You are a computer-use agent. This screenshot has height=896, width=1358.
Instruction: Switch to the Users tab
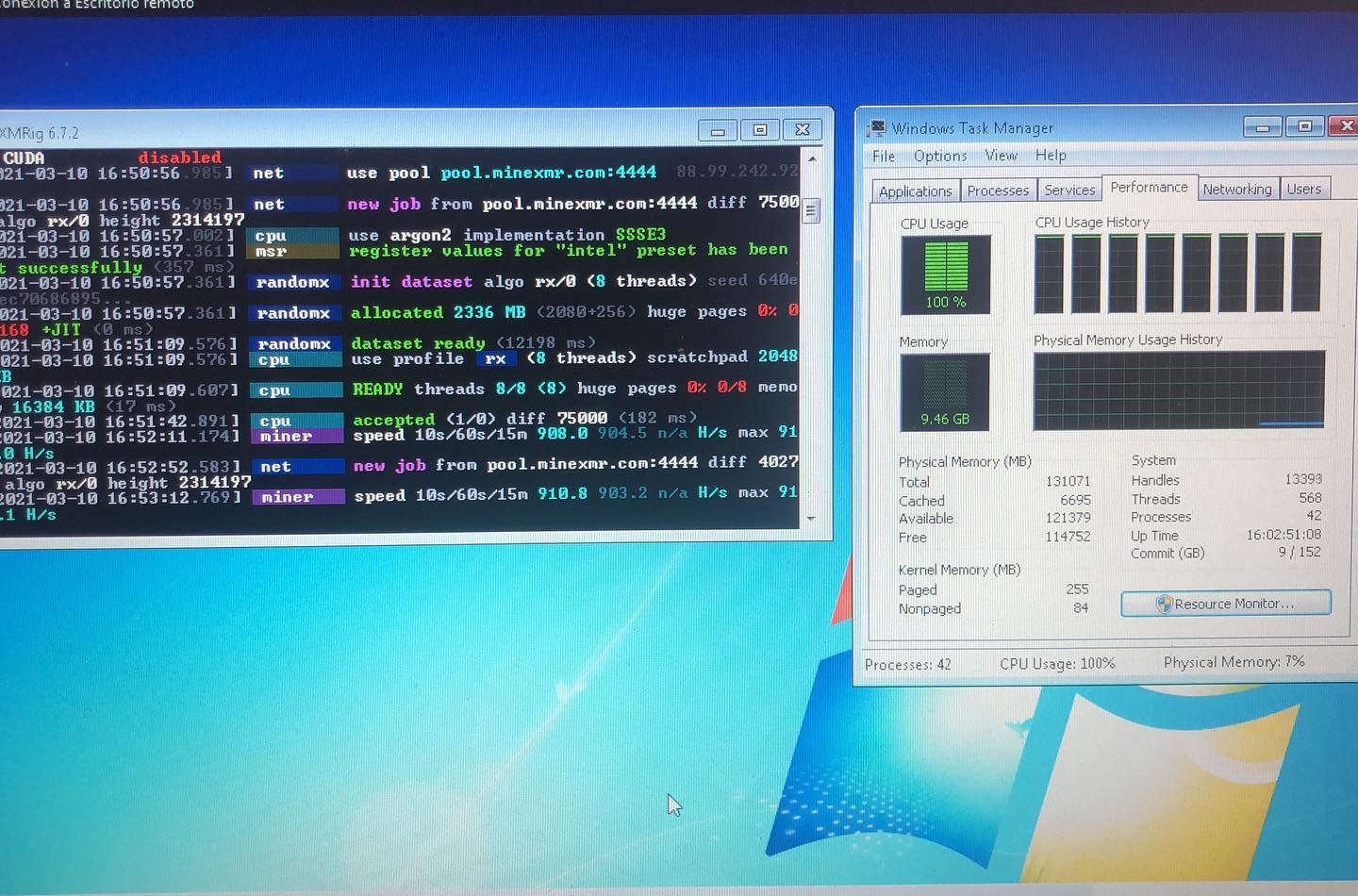click(x=1304, y=190)
